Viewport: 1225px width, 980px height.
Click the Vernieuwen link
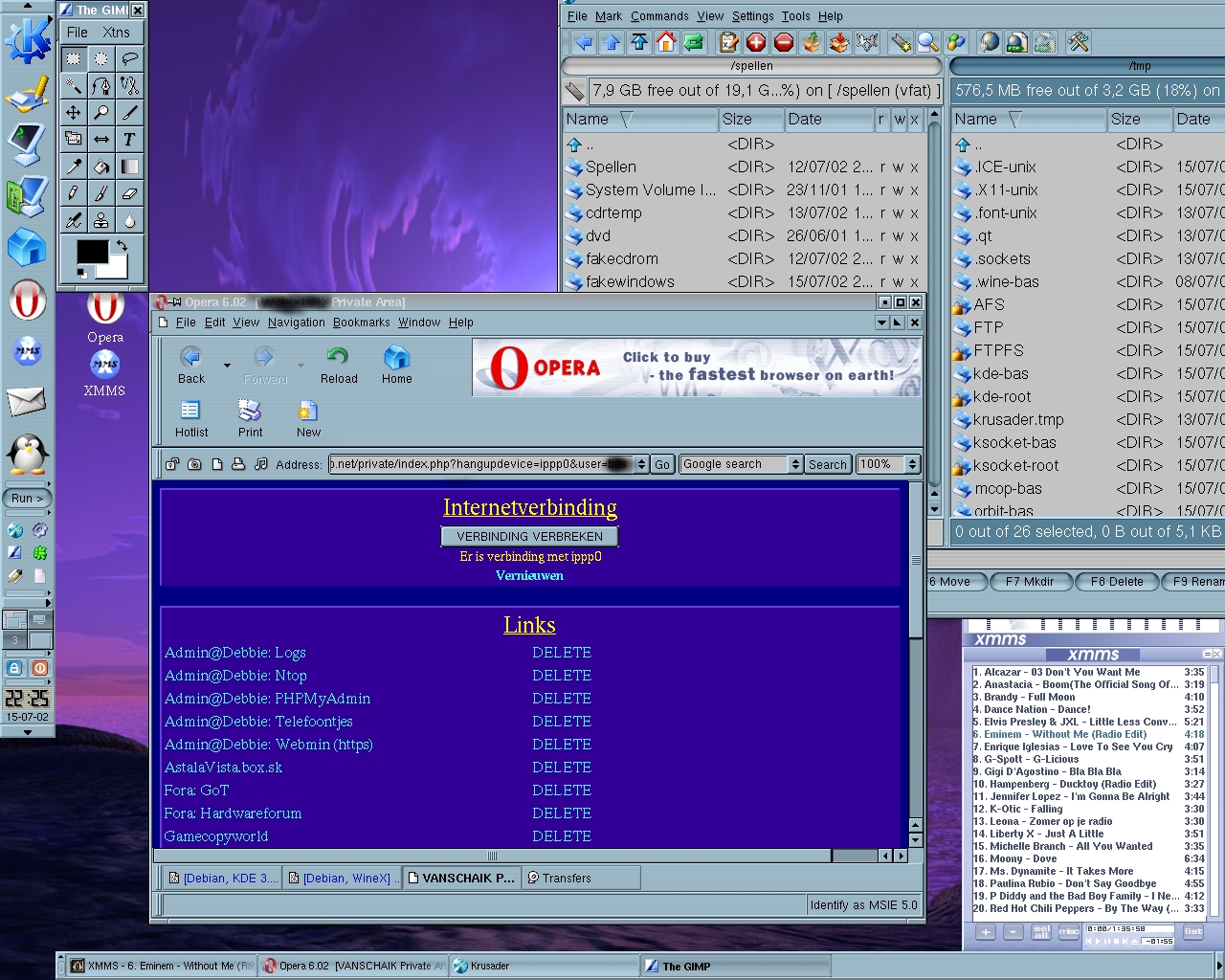point(529,575)
